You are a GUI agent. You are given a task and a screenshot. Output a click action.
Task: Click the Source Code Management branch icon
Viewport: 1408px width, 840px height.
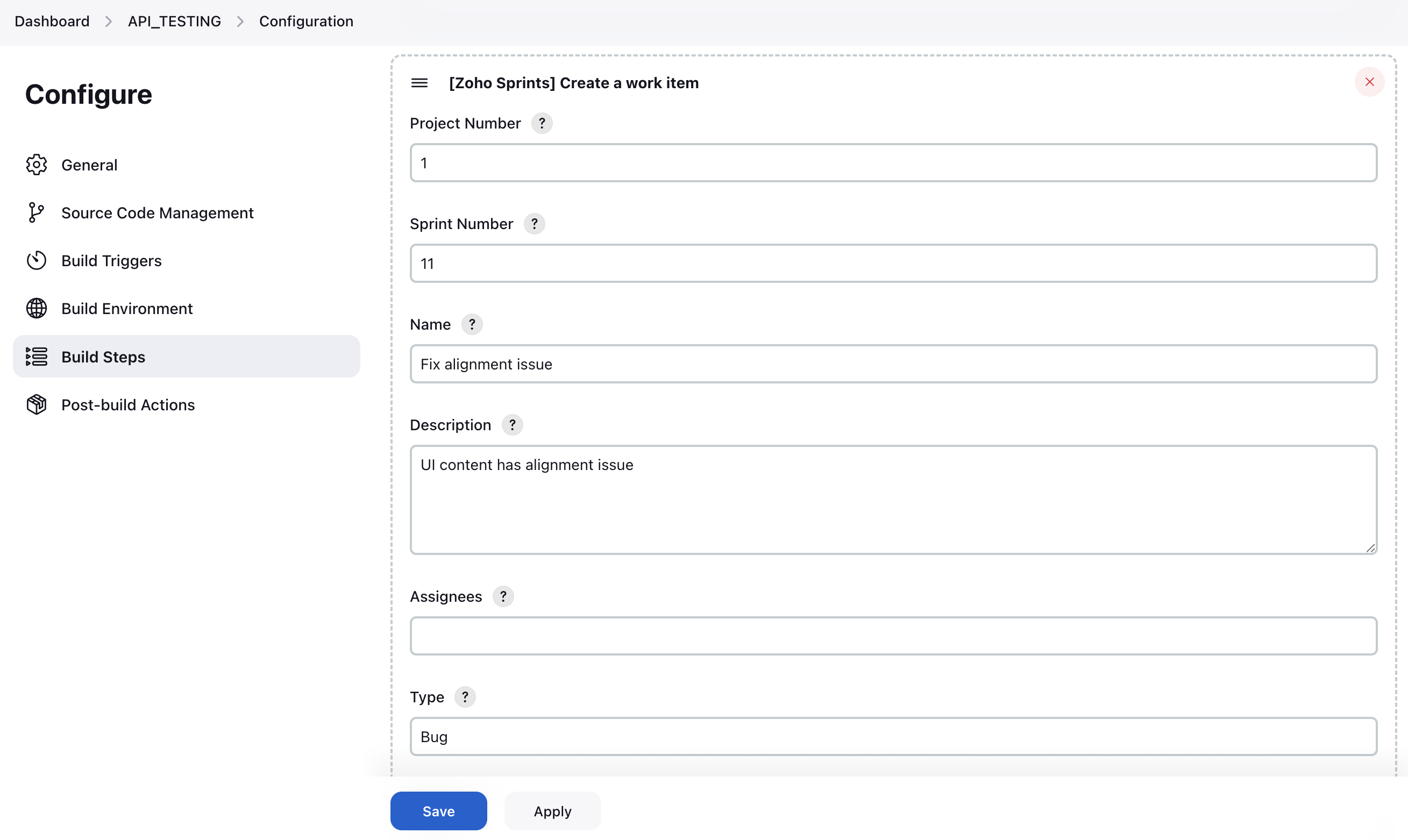click(36, 213)
